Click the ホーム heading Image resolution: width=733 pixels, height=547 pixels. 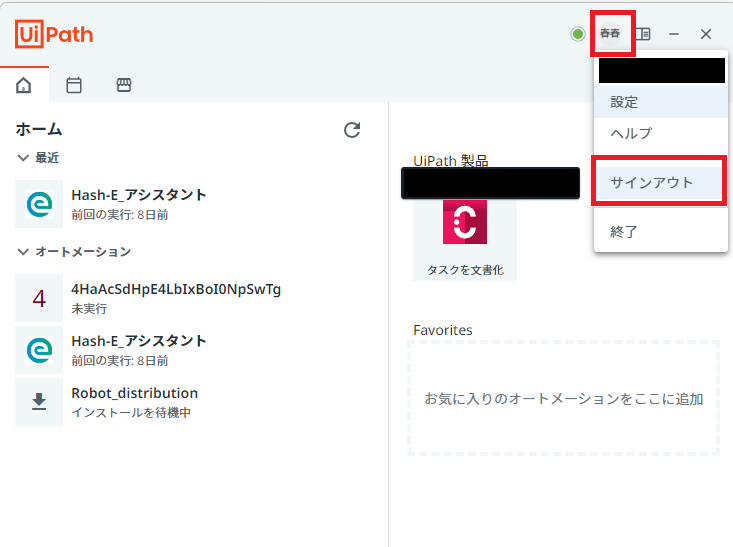point(39,130)
